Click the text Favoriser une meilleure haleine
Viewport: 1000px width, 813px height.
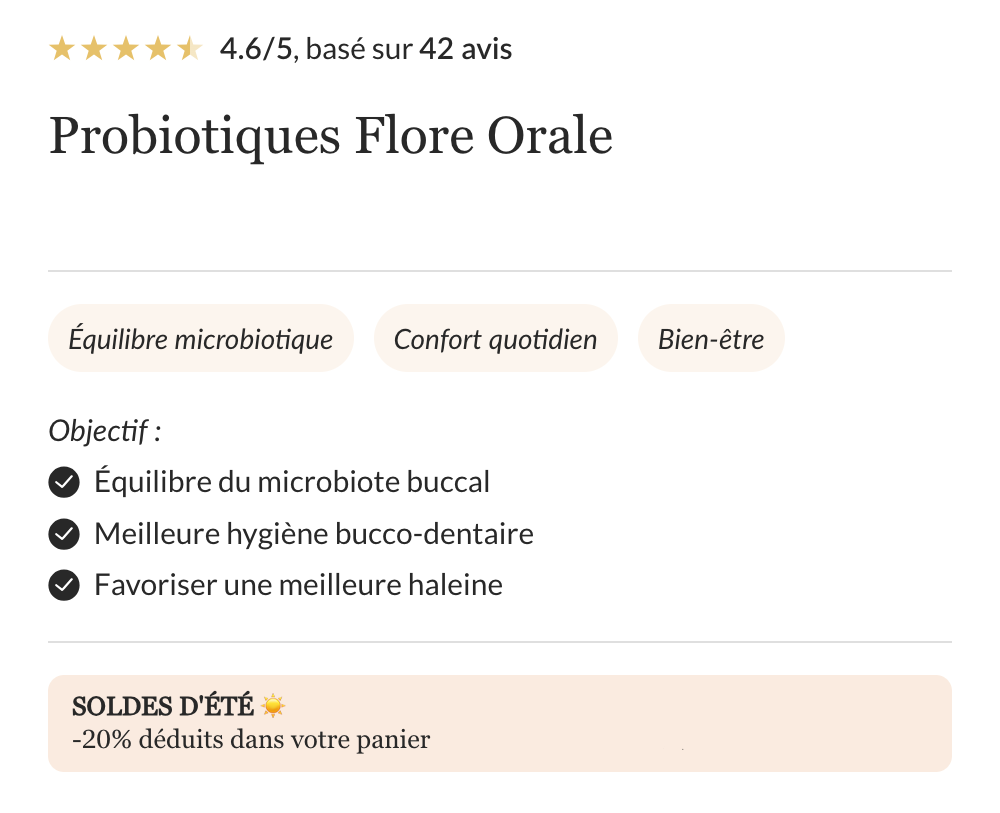(298, 585)
